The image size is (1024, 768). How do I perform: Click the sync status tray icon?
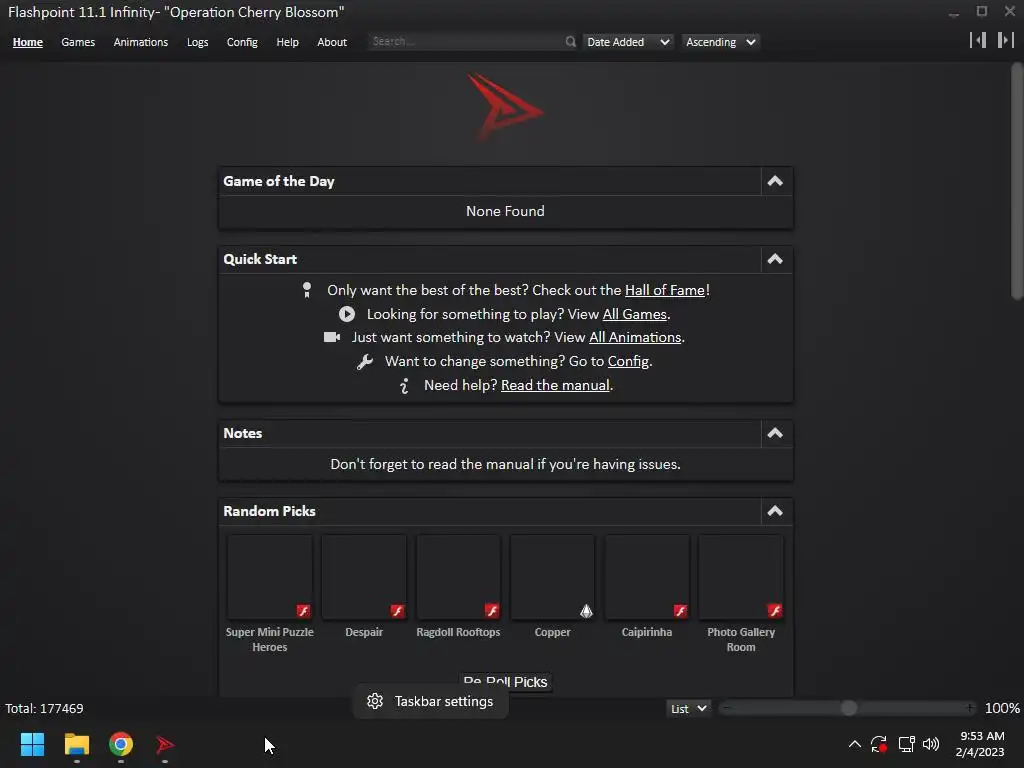[879, 744]
